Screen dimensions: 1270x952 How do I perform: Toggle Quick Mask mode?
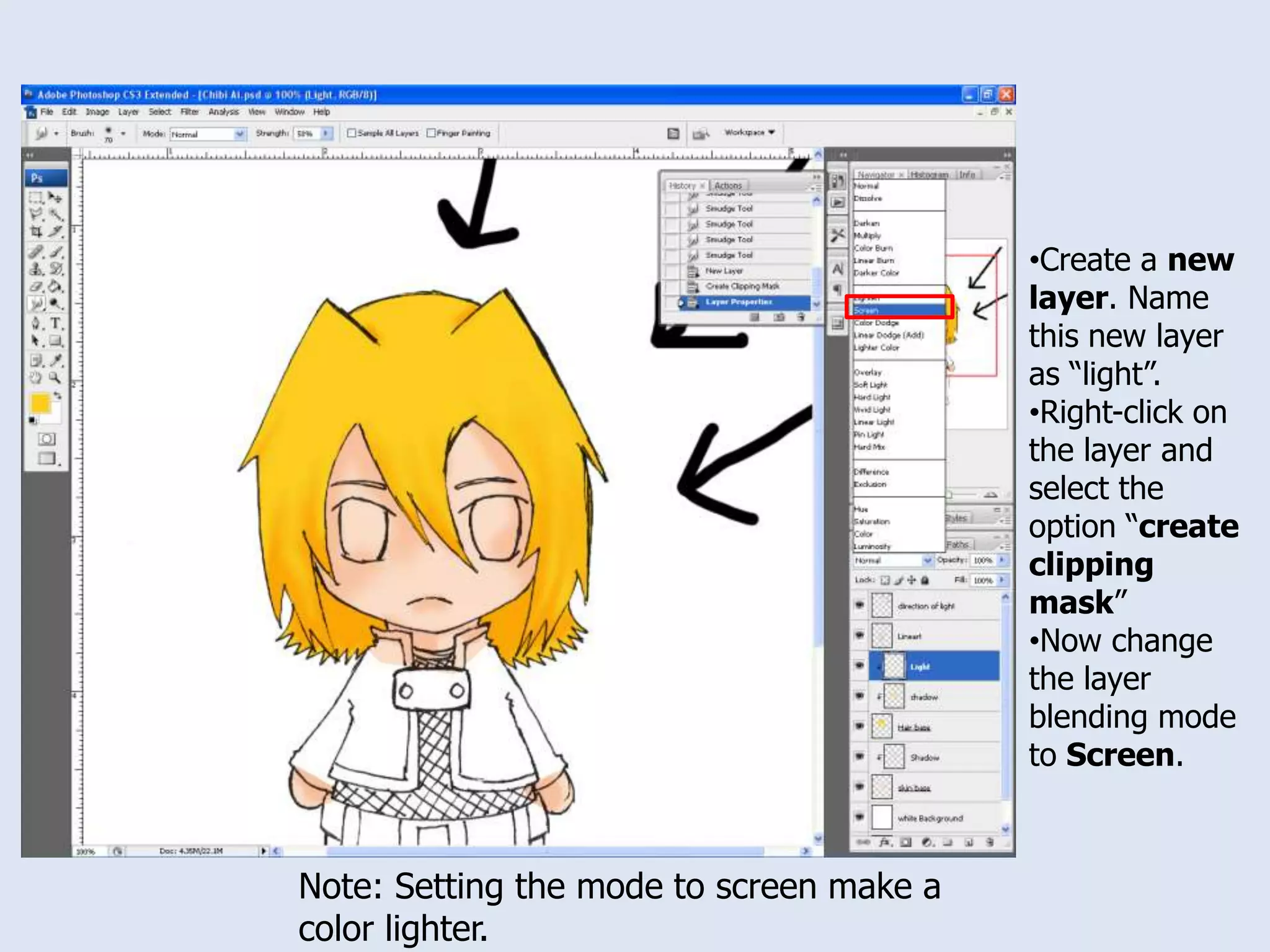click(x=47, y=439)
